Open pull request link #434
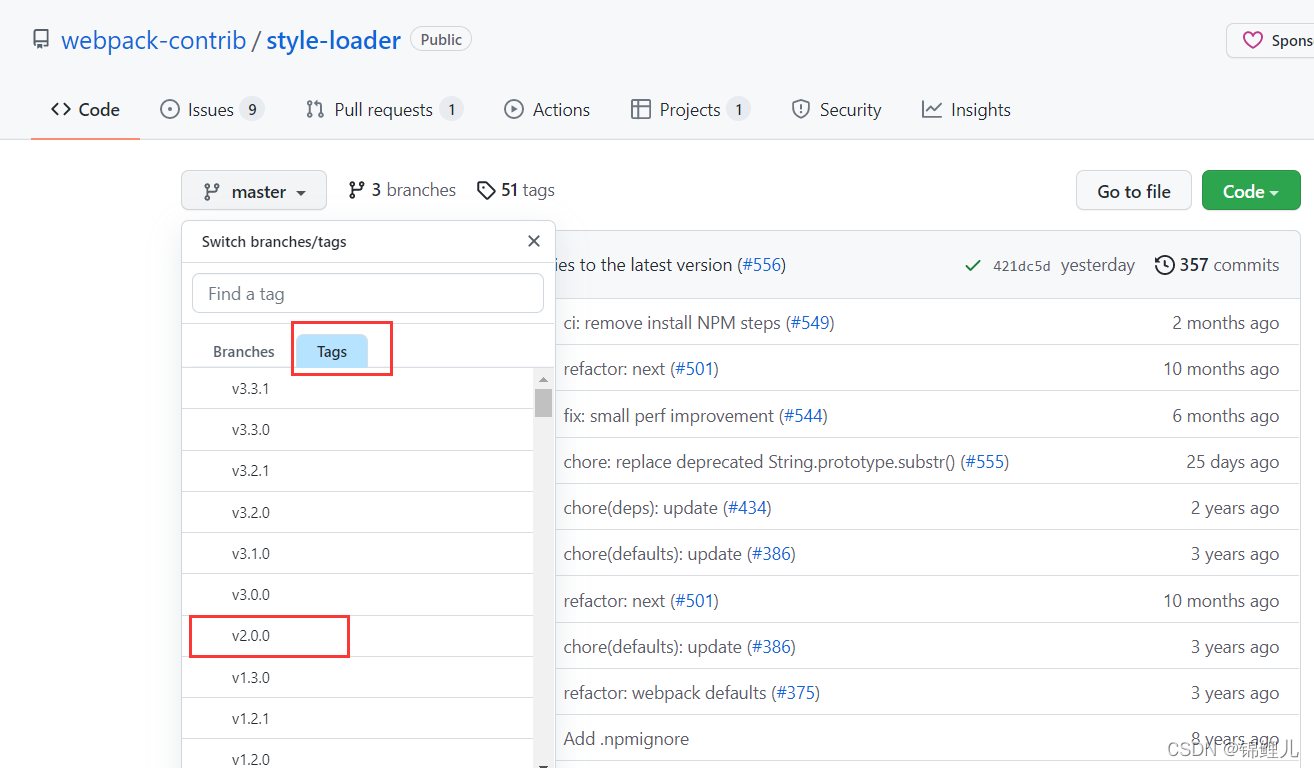Image resolution: width=1314 pixels, height=768 pixels. 747,508
